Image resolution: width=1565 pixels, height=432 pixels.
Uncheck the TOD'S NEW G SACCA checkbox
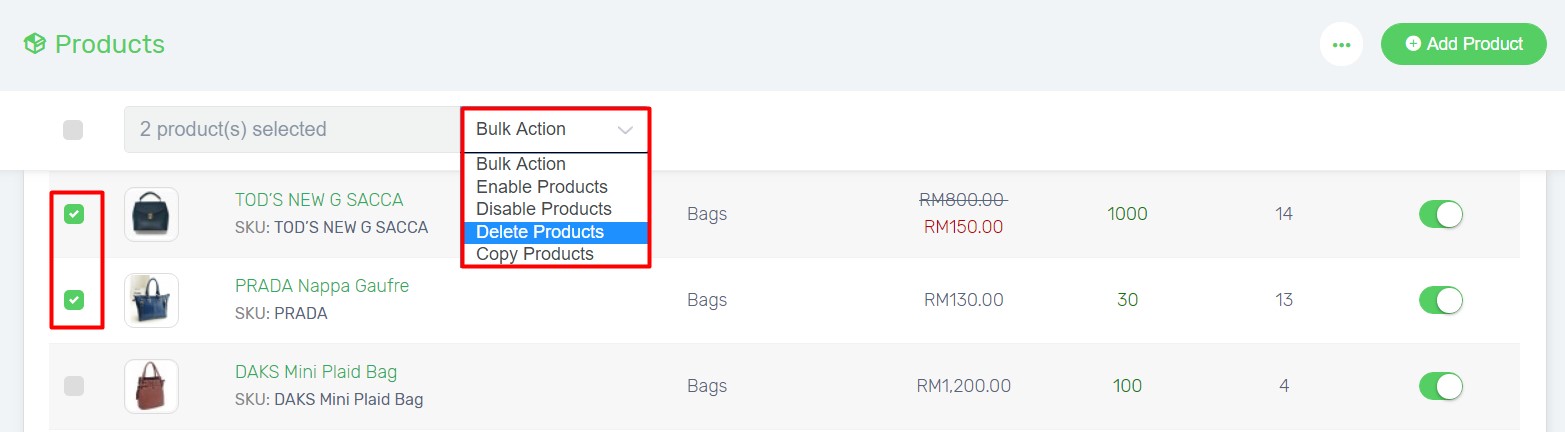(x=74, y=214)
